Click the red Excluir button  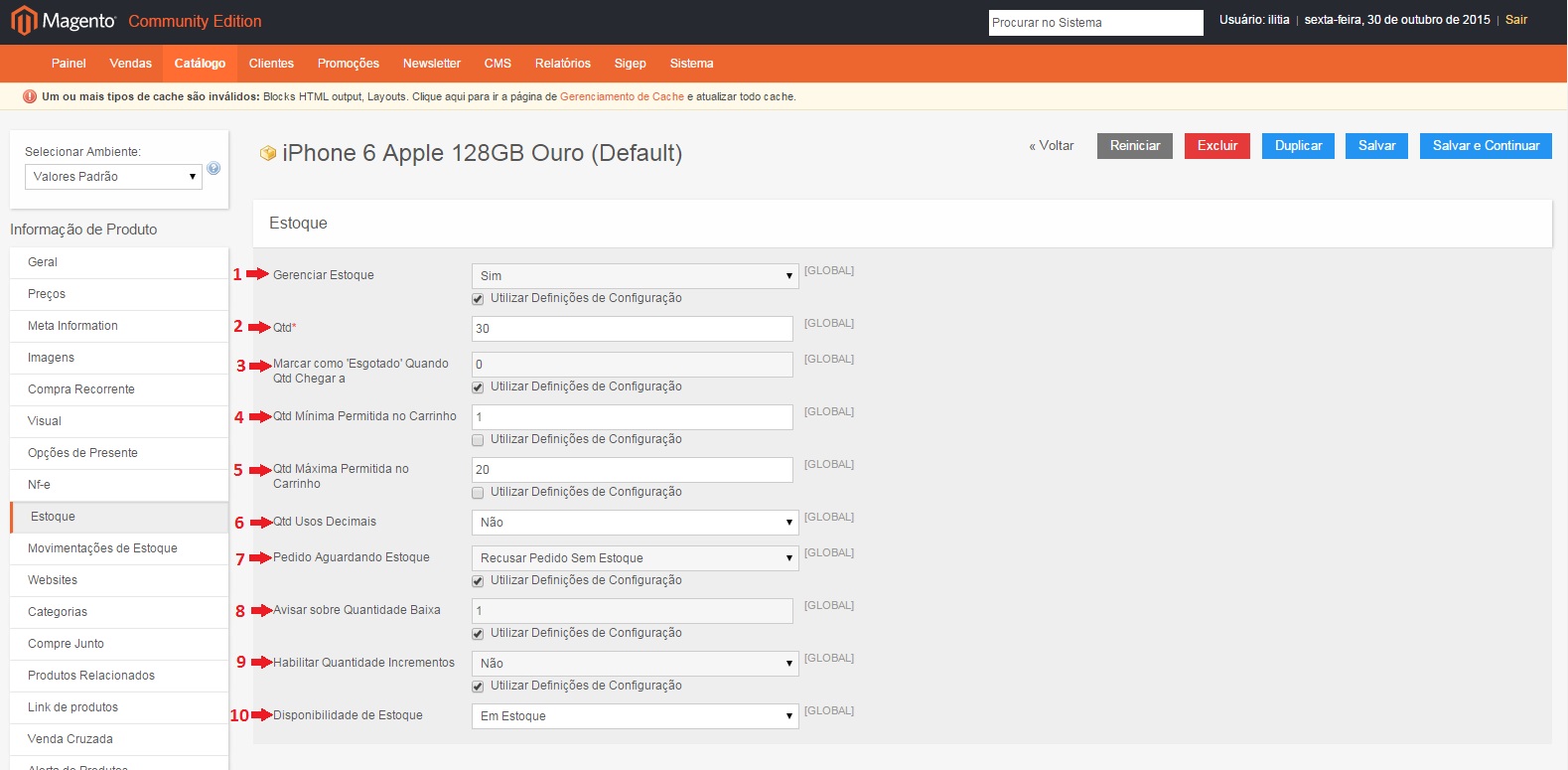pyautogui.click(x=1217, y=146)
